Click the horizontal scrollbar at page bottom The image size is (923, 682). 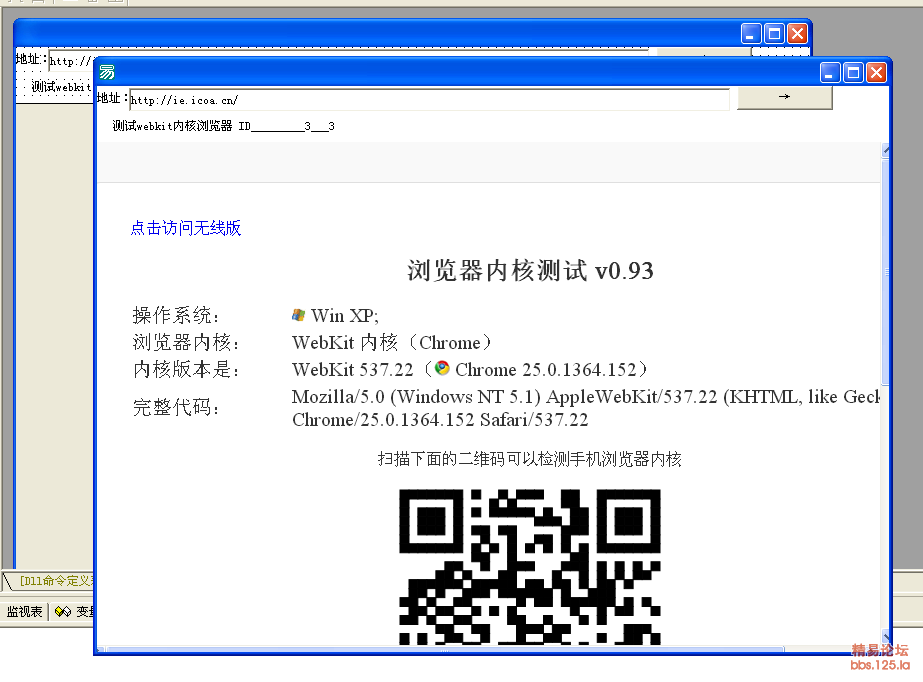pyautogui.click(x=445, y=650)
